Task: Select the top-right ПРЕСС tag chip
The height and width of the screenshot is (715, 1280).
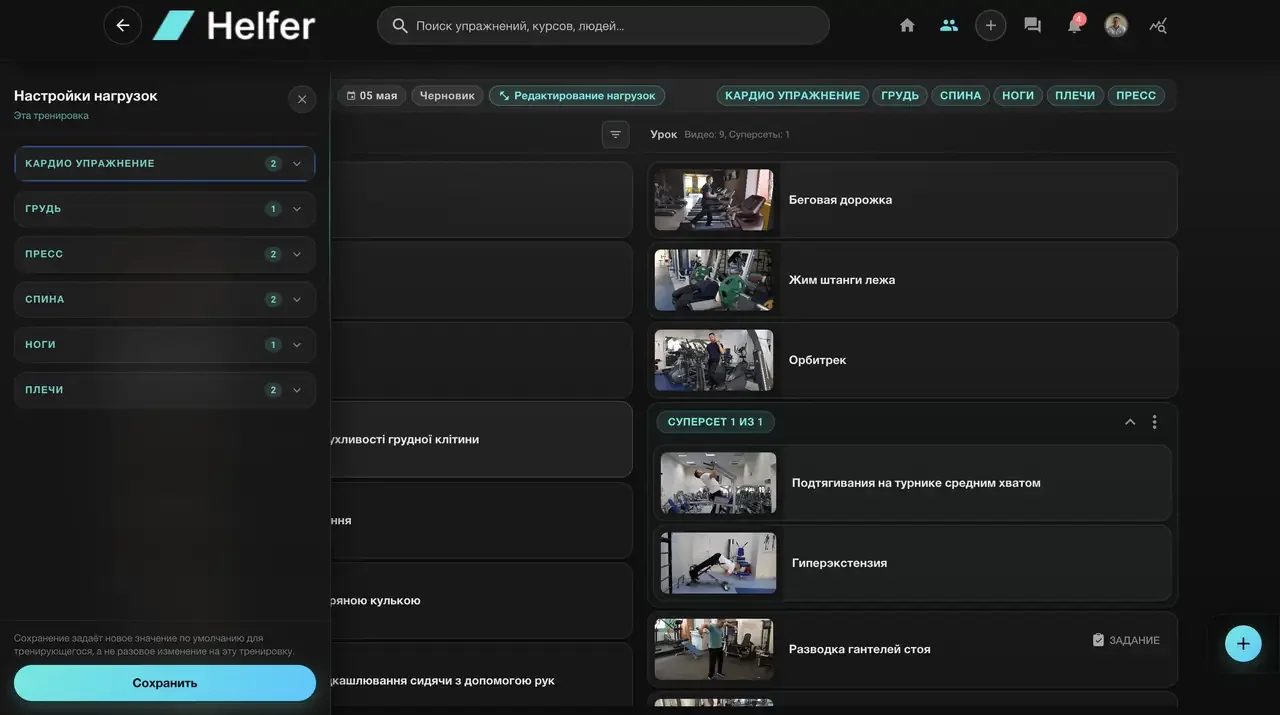Action: (1136, 96)
